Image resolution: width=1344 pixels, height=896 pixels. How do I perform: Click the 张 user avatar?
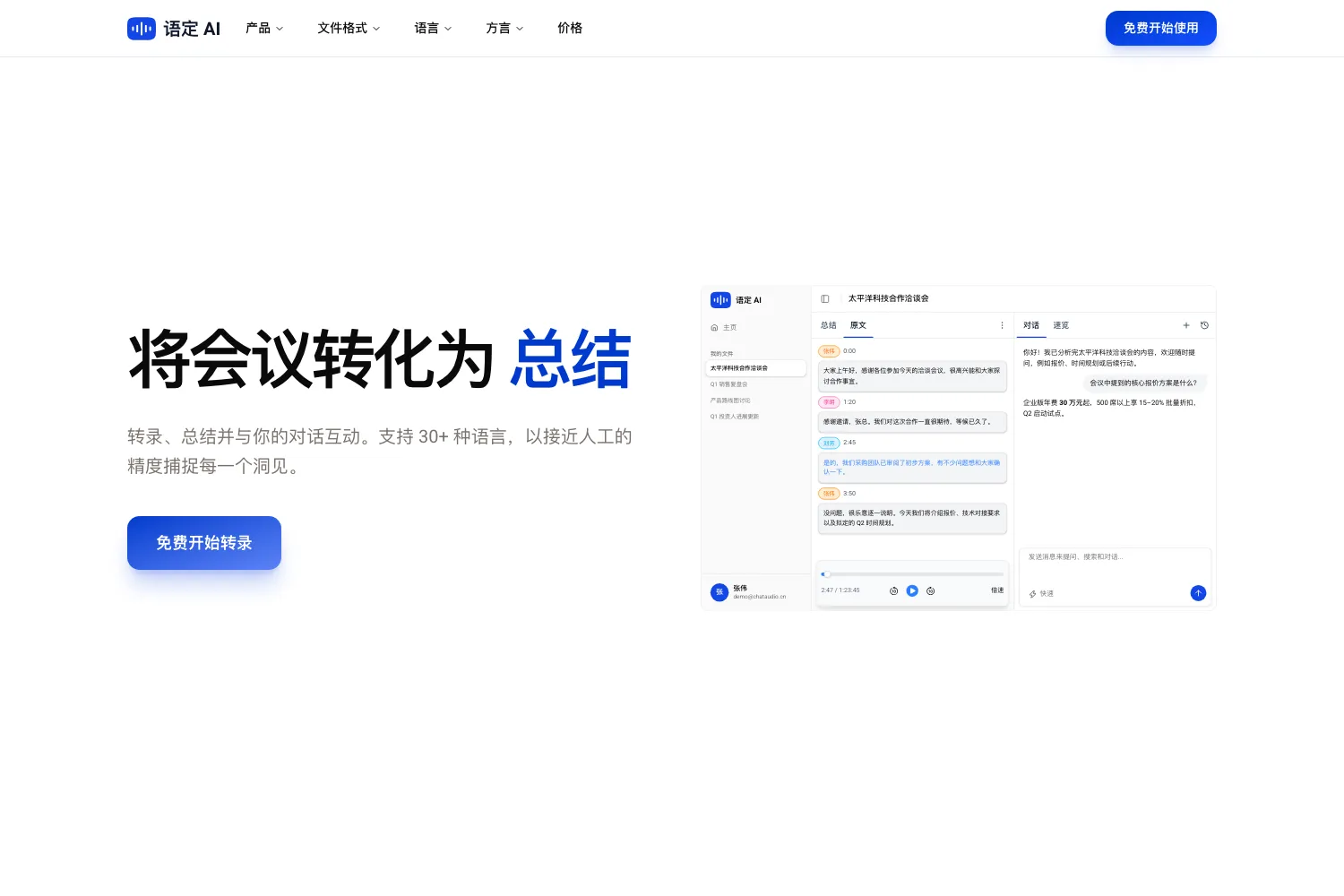tap(719, 592)
